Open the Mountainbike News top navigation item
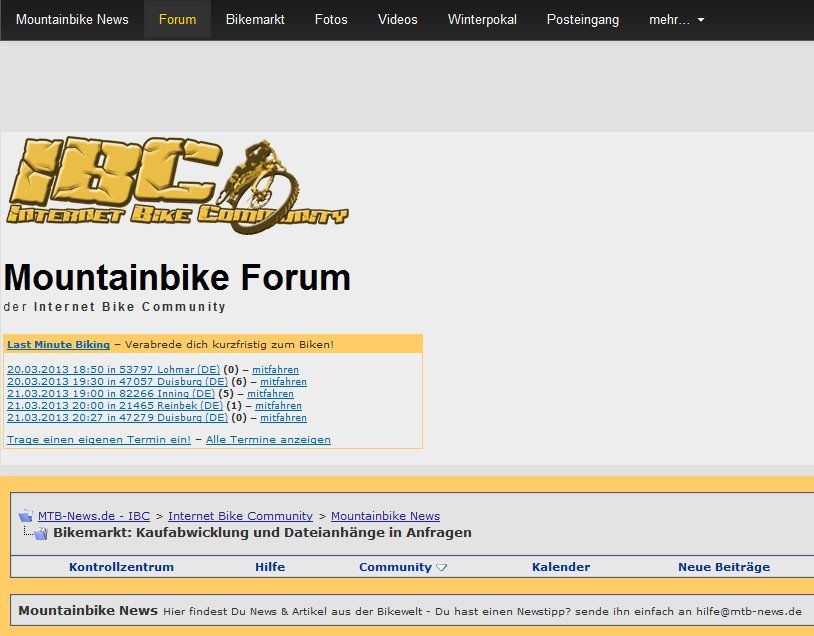814x636 pixels. 72,20
